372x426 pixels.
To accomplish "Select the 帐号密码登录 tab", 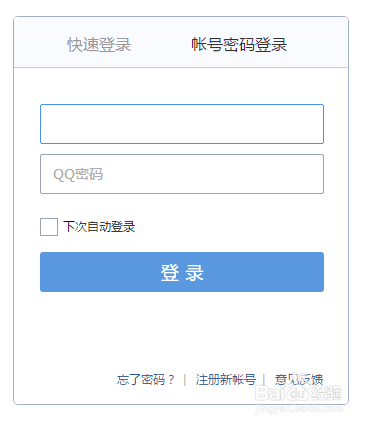I will (239, 45).
